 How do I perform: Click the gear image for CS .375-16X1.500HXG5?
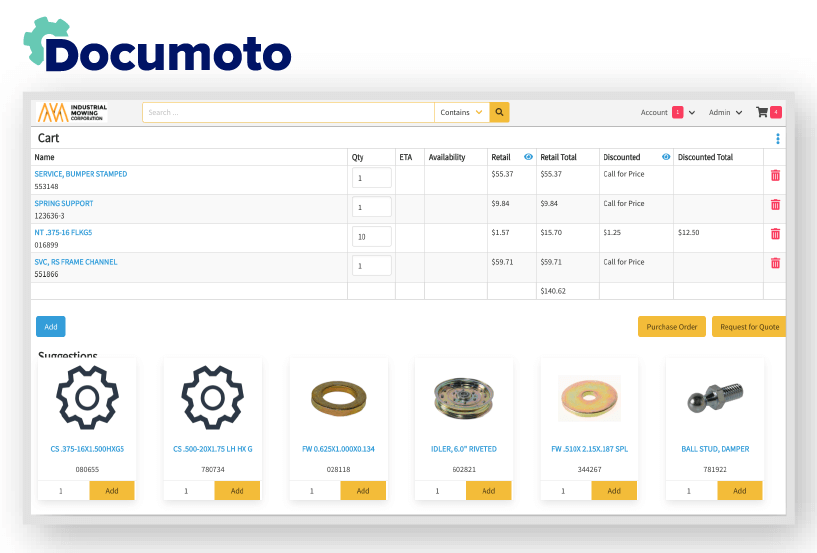pyautogui.click(x=87, y=398)
